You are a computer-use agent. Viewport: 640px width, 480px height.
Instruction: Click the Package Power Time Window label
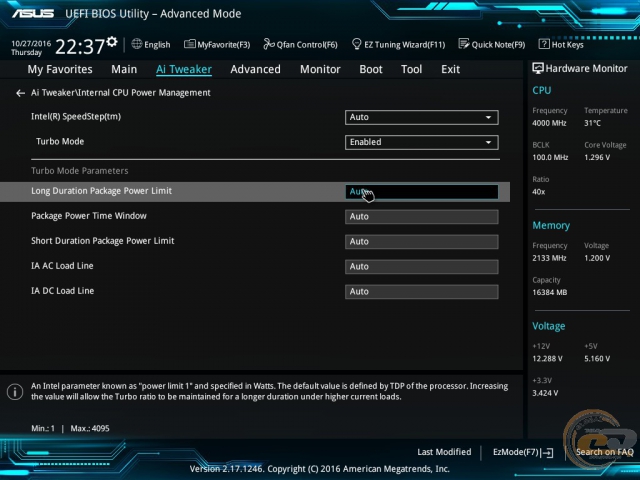coord(89,216)
